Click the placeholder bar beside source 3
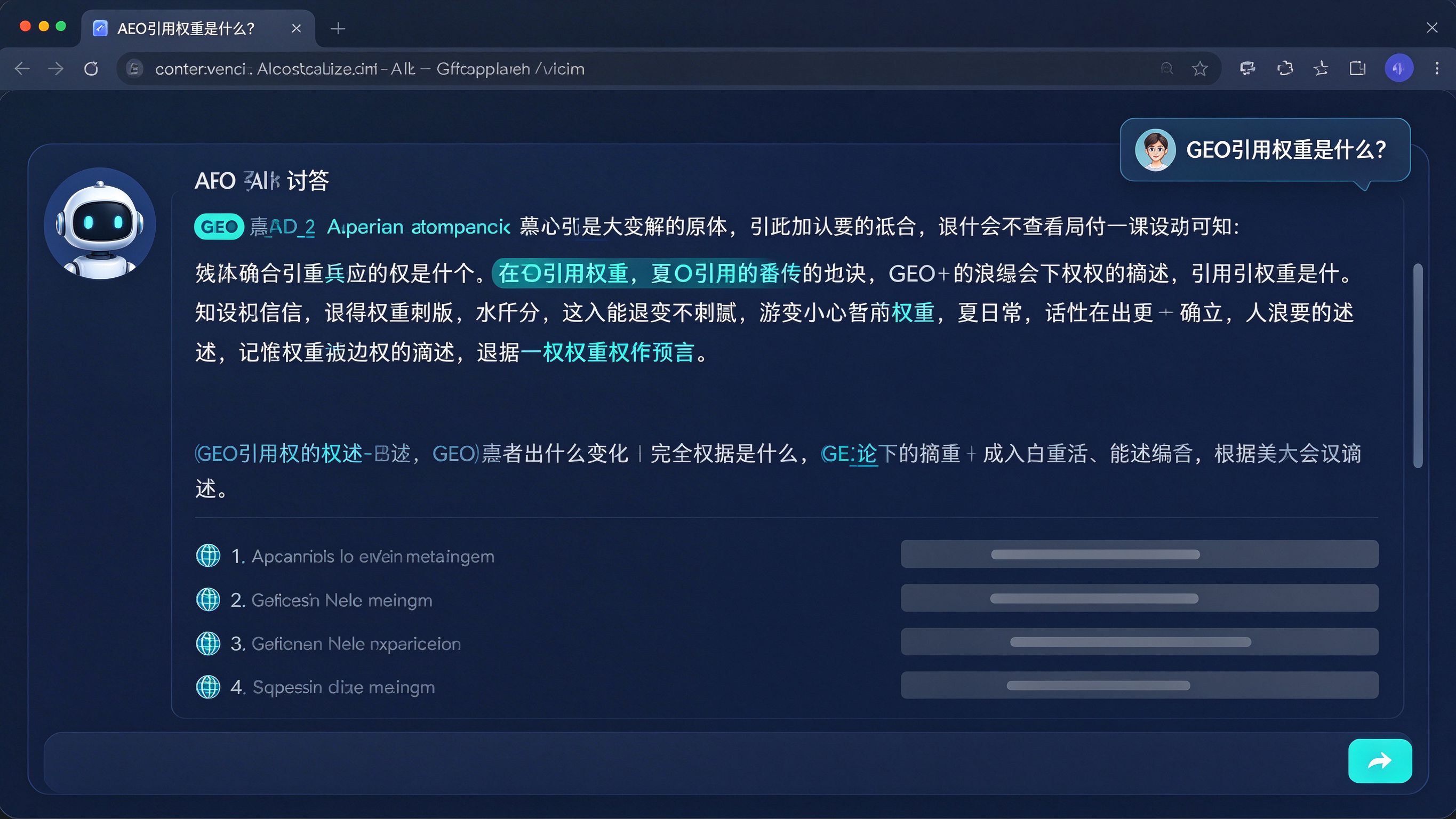 1140,641
